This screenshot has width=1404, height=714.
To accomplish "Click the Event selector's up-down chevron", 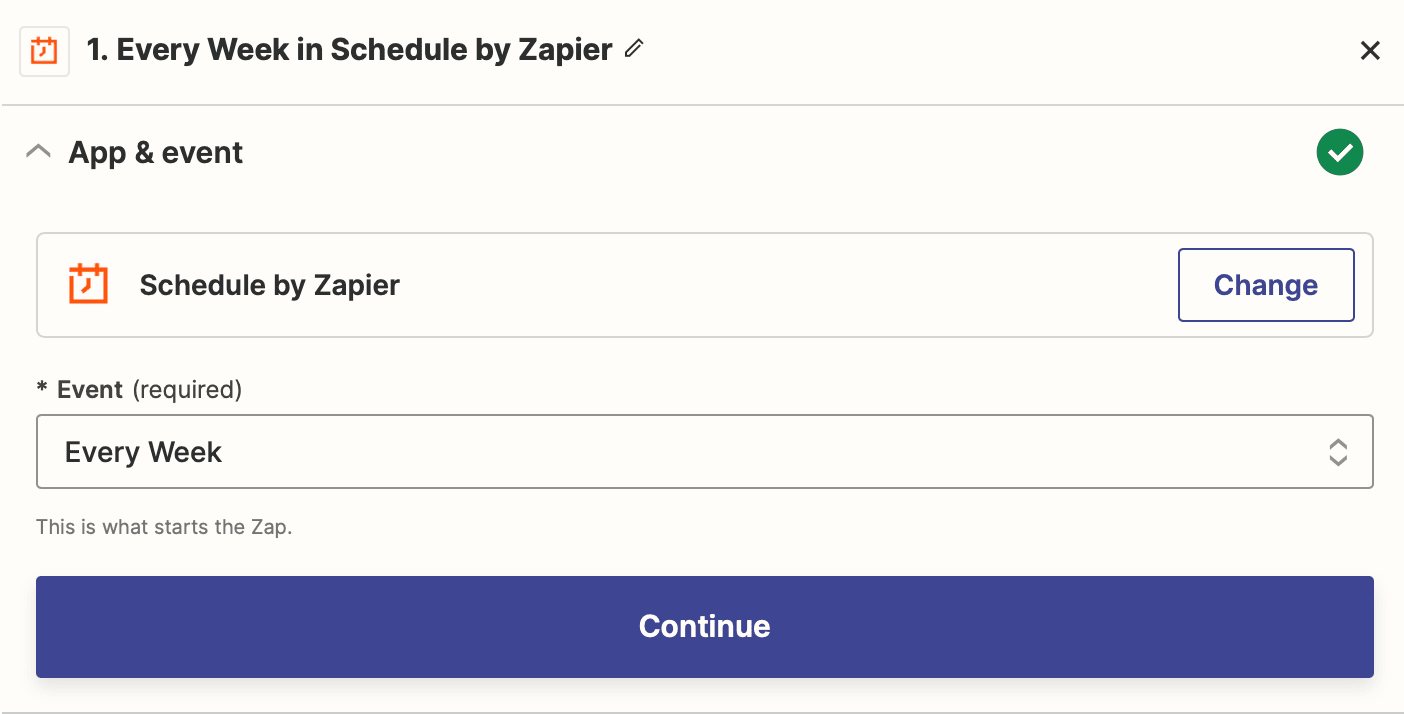I will coord(1338,452).
